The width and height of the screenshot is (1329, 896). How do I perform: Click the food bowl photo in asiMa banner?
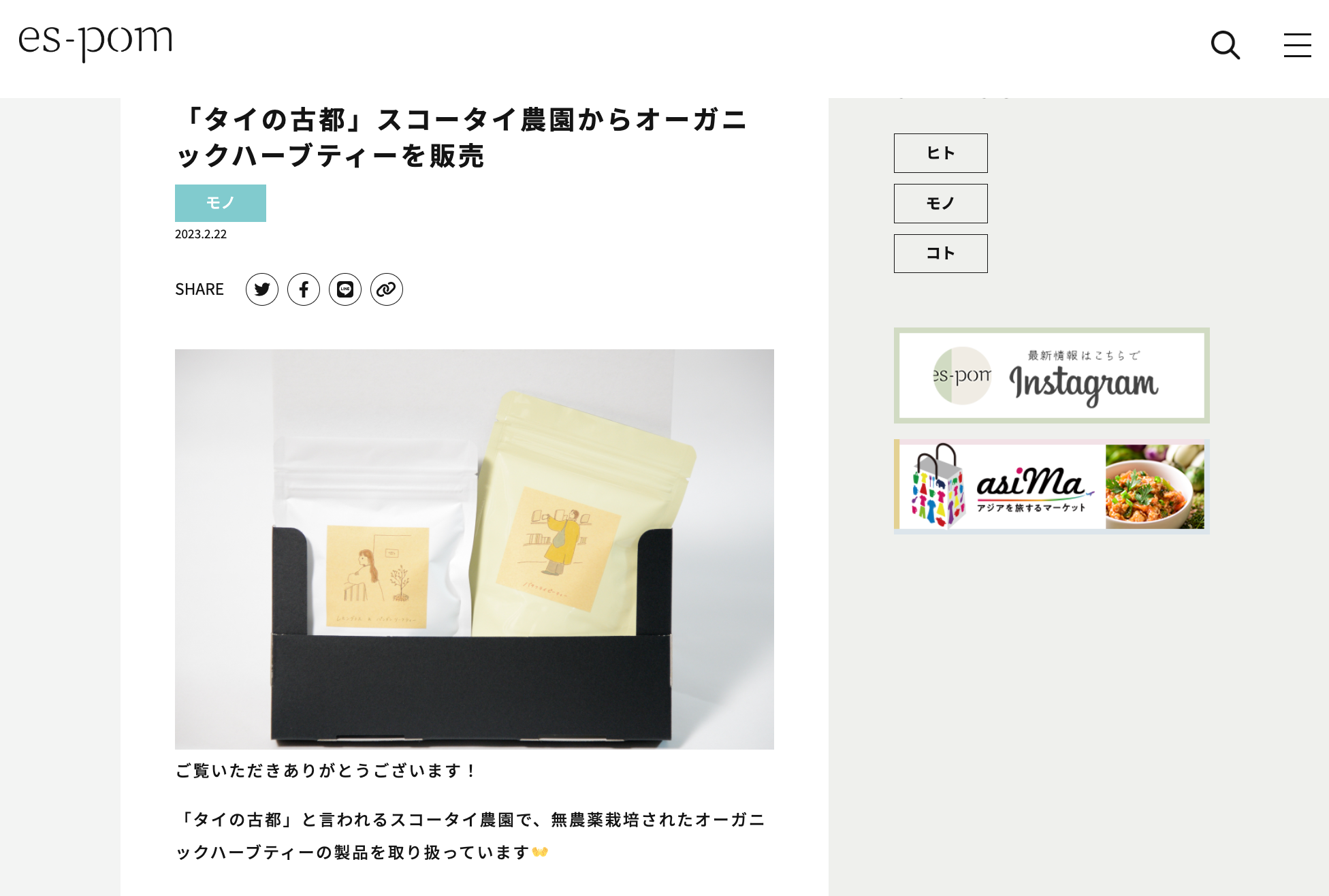coord(1155,486)
